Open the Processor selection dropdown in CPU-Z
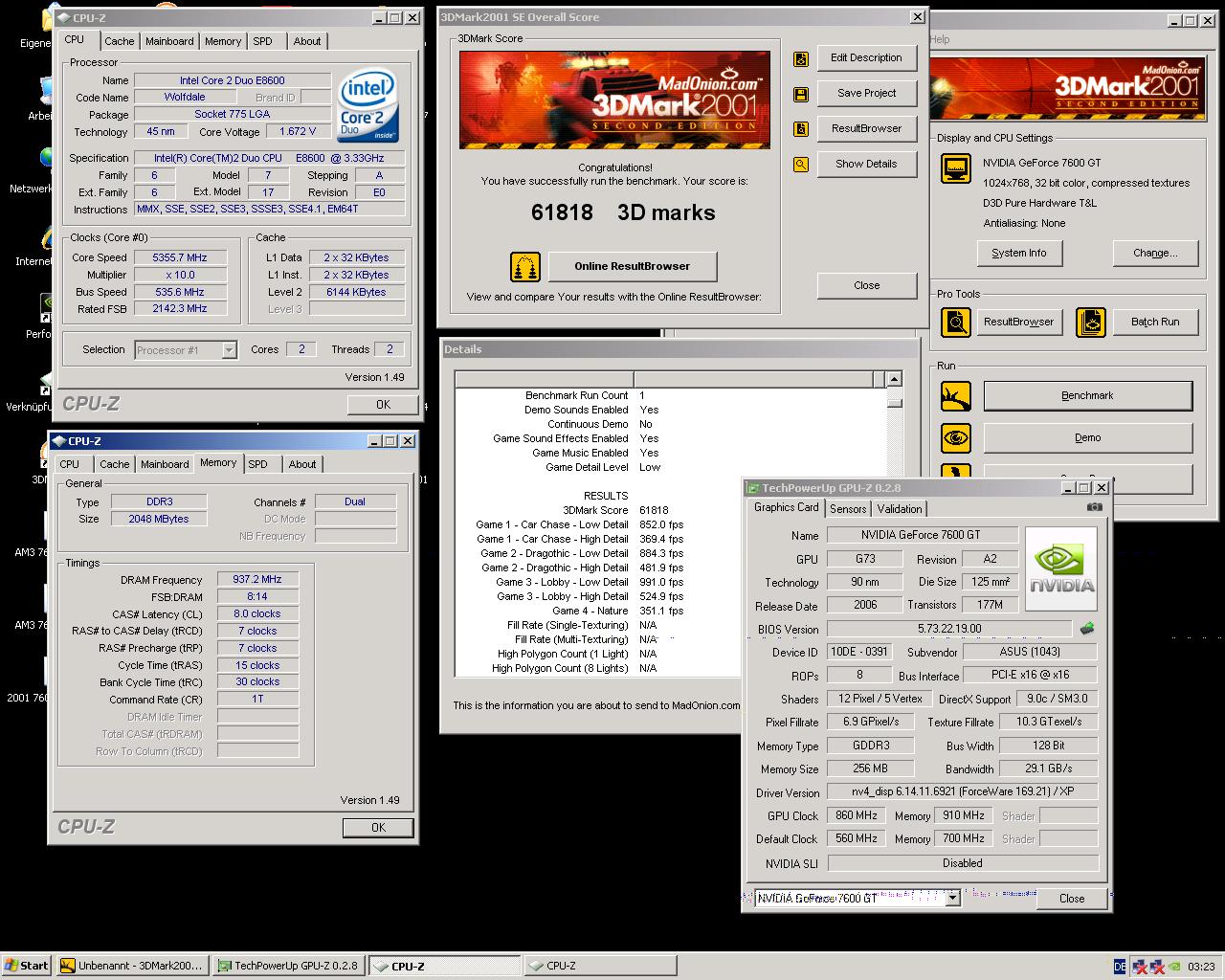The width and height of the screenshot is (1225, 980). click(229, 350)
